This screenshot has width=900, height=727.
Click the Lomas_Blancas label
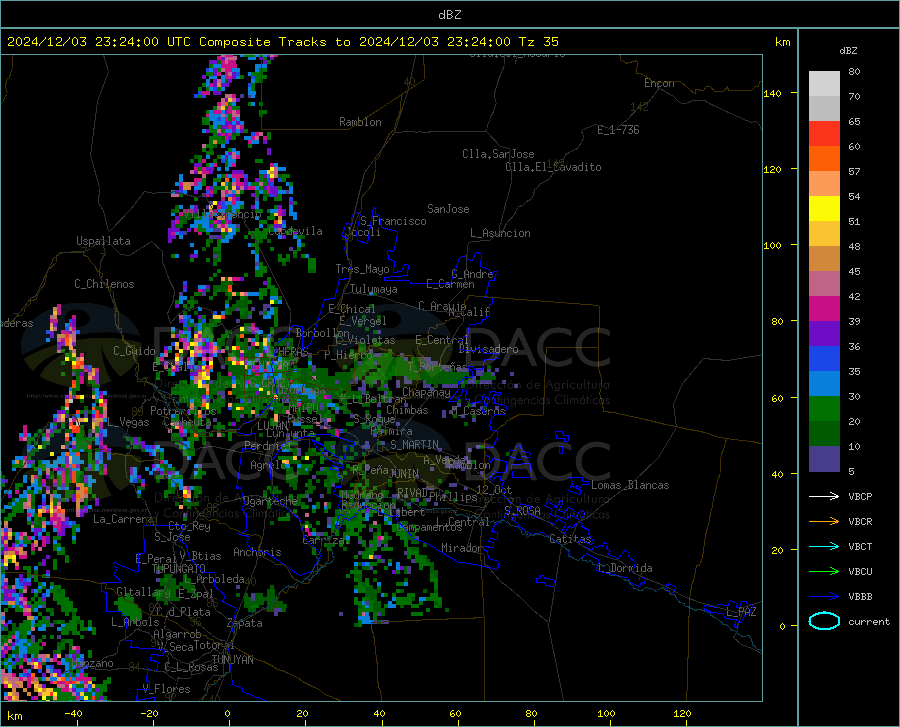pos(630,485)
